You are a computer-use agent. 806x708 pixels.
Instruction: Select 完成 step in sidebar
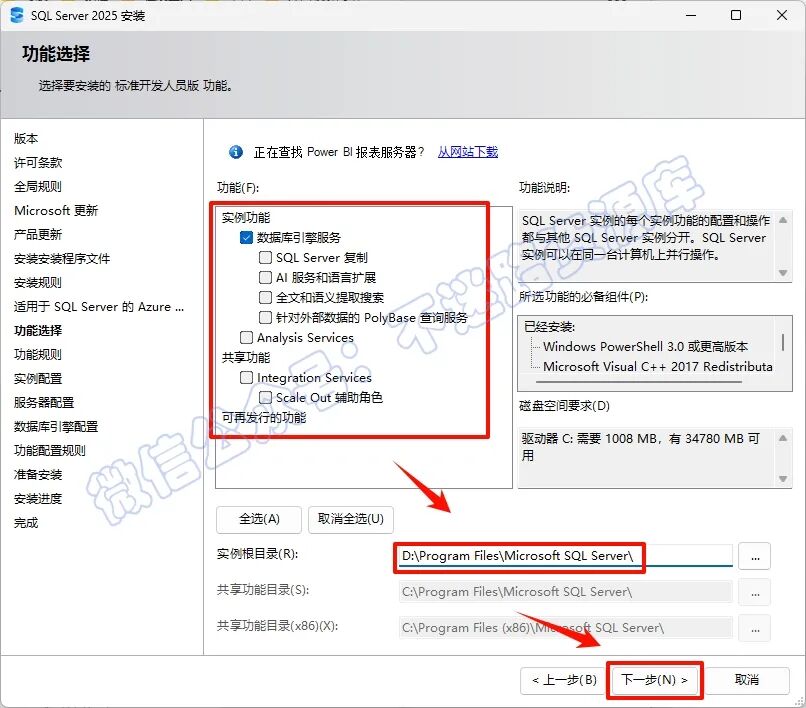(26, 522)
